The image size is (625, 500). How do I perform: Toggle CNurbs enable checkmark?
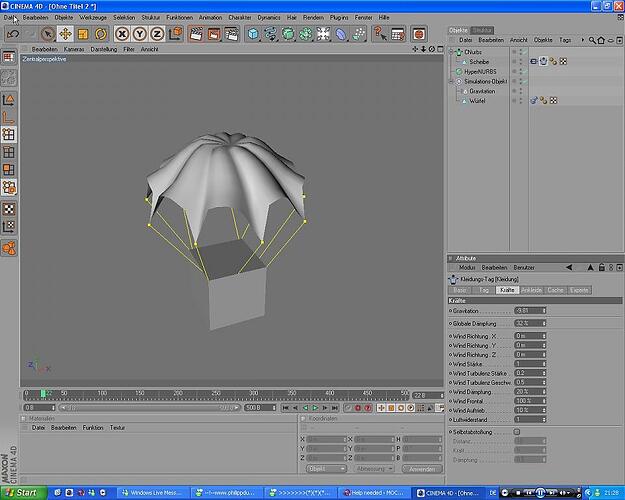526,52
